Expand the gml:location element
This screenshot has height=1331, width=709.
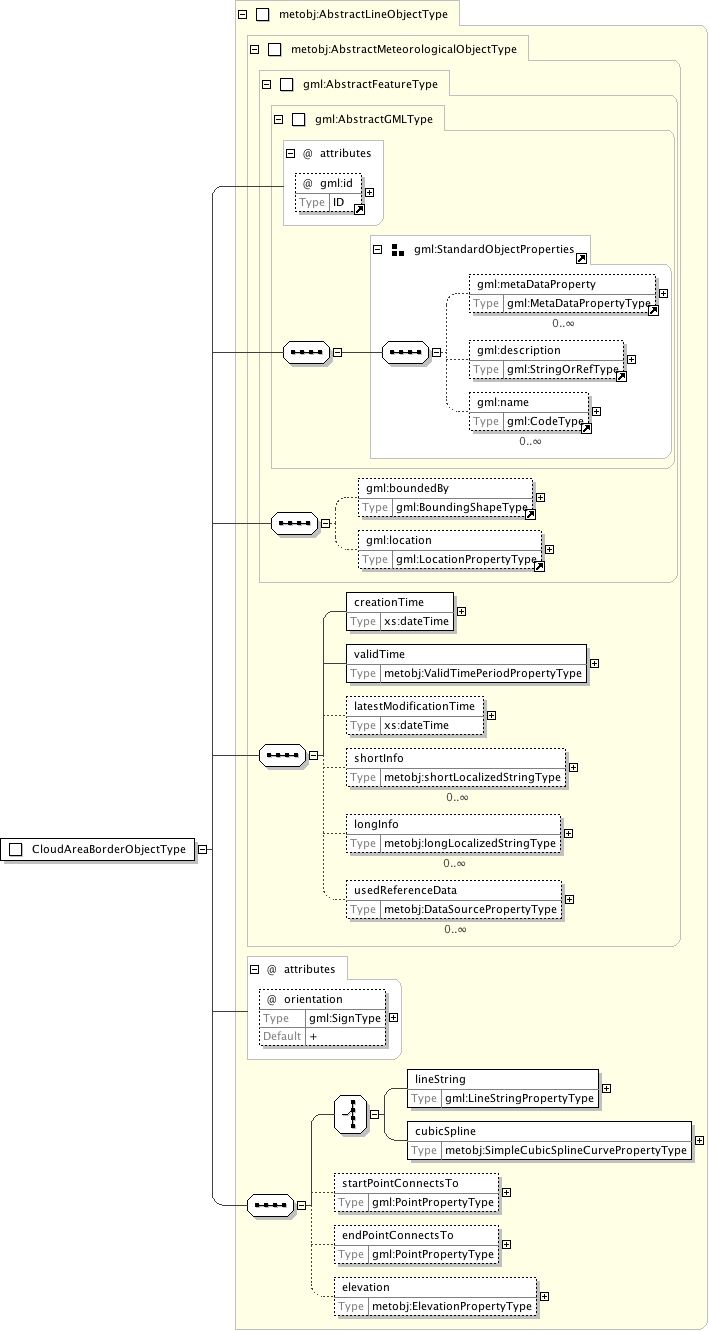(x=549, y=549)
